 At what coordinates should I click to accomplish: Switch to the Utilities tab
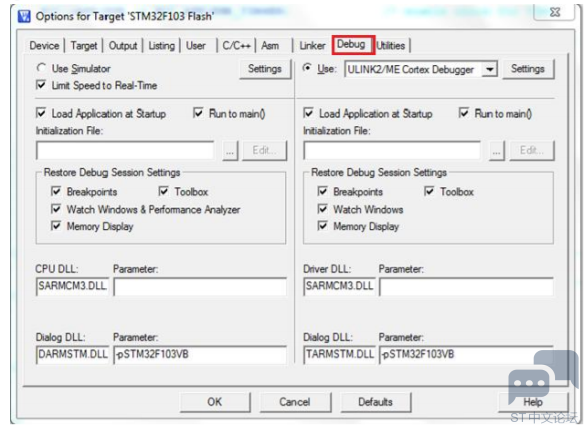(390, 46)
